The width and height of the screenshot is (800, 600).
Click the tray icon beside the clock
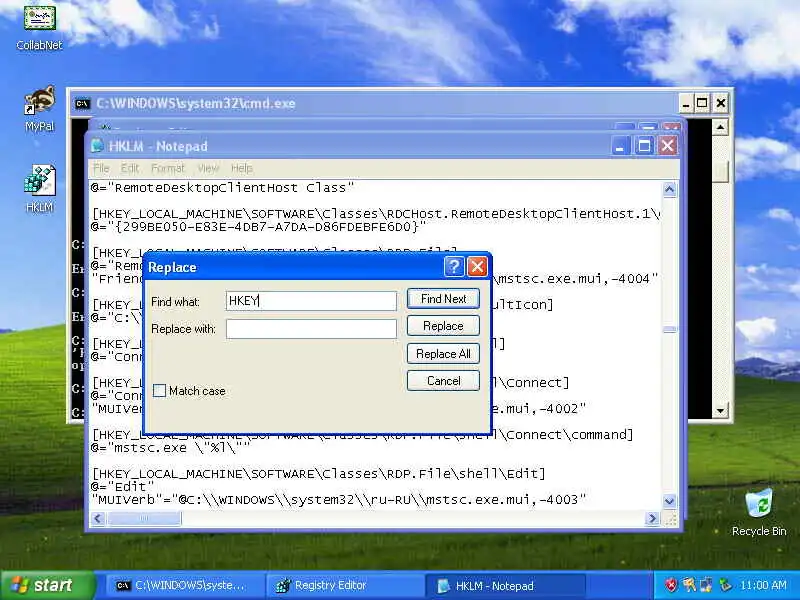pyautogui.click(x=724, y=585)
